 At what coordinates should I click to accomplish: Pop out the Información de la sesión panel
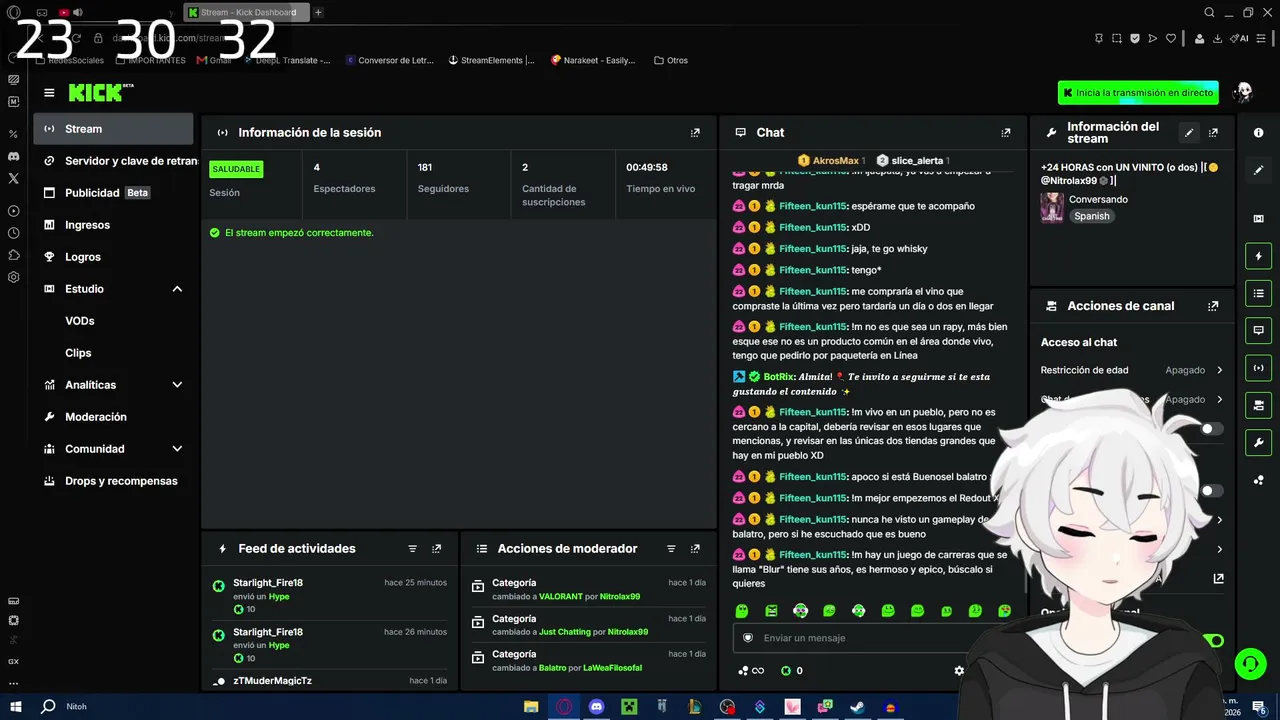point(695,132)
